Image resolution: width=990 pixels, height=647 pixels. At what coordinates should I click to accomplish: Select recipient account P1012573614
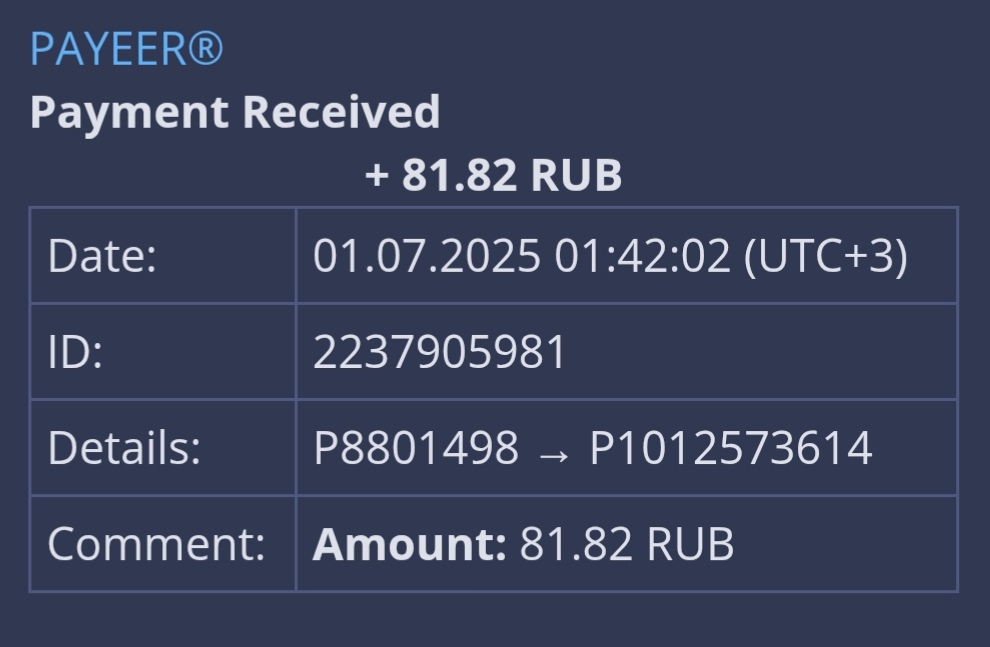point(731,448)
